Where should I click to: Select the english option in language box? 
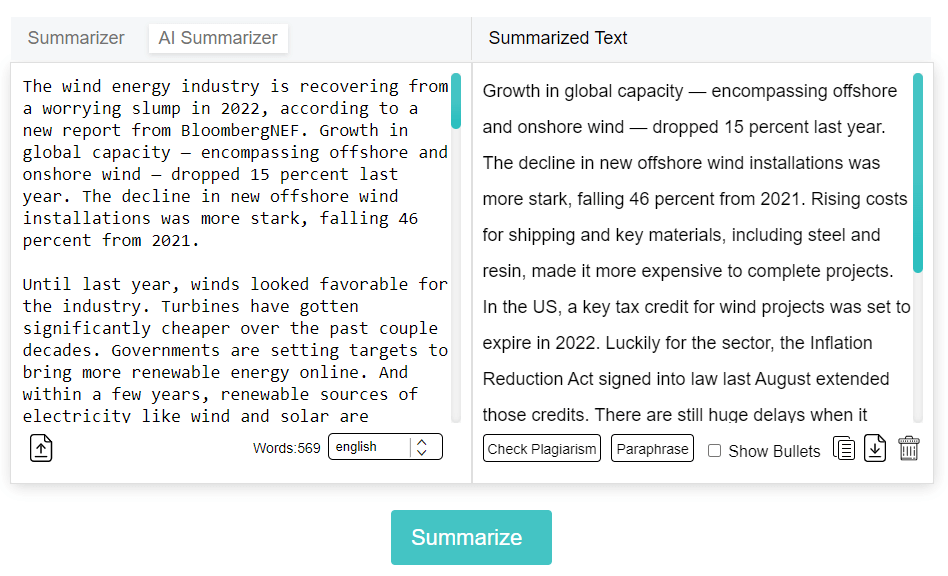[365, 446]
